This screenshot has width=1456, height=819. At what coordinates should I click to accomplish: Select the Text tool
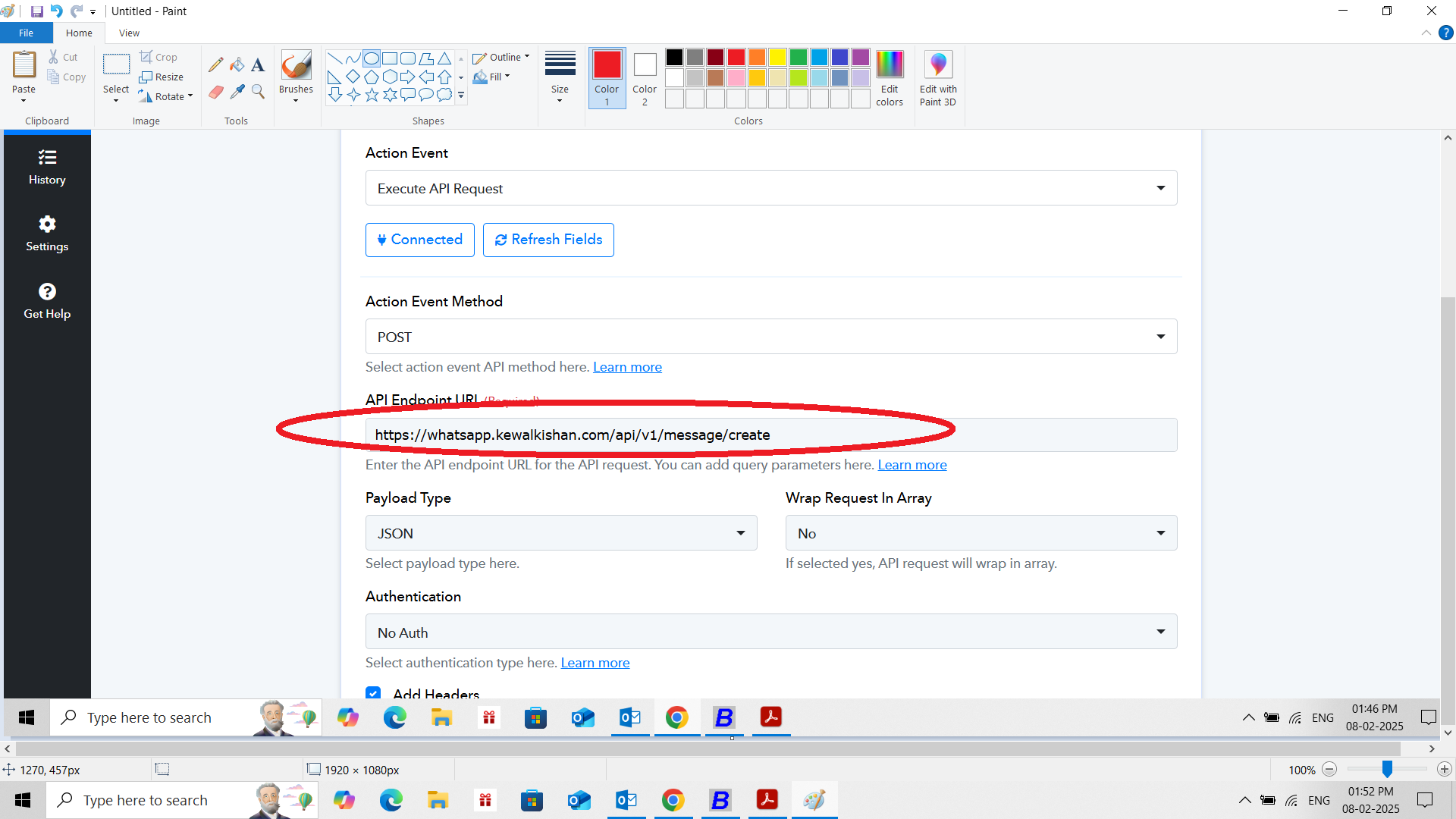[x=258, y=64]
